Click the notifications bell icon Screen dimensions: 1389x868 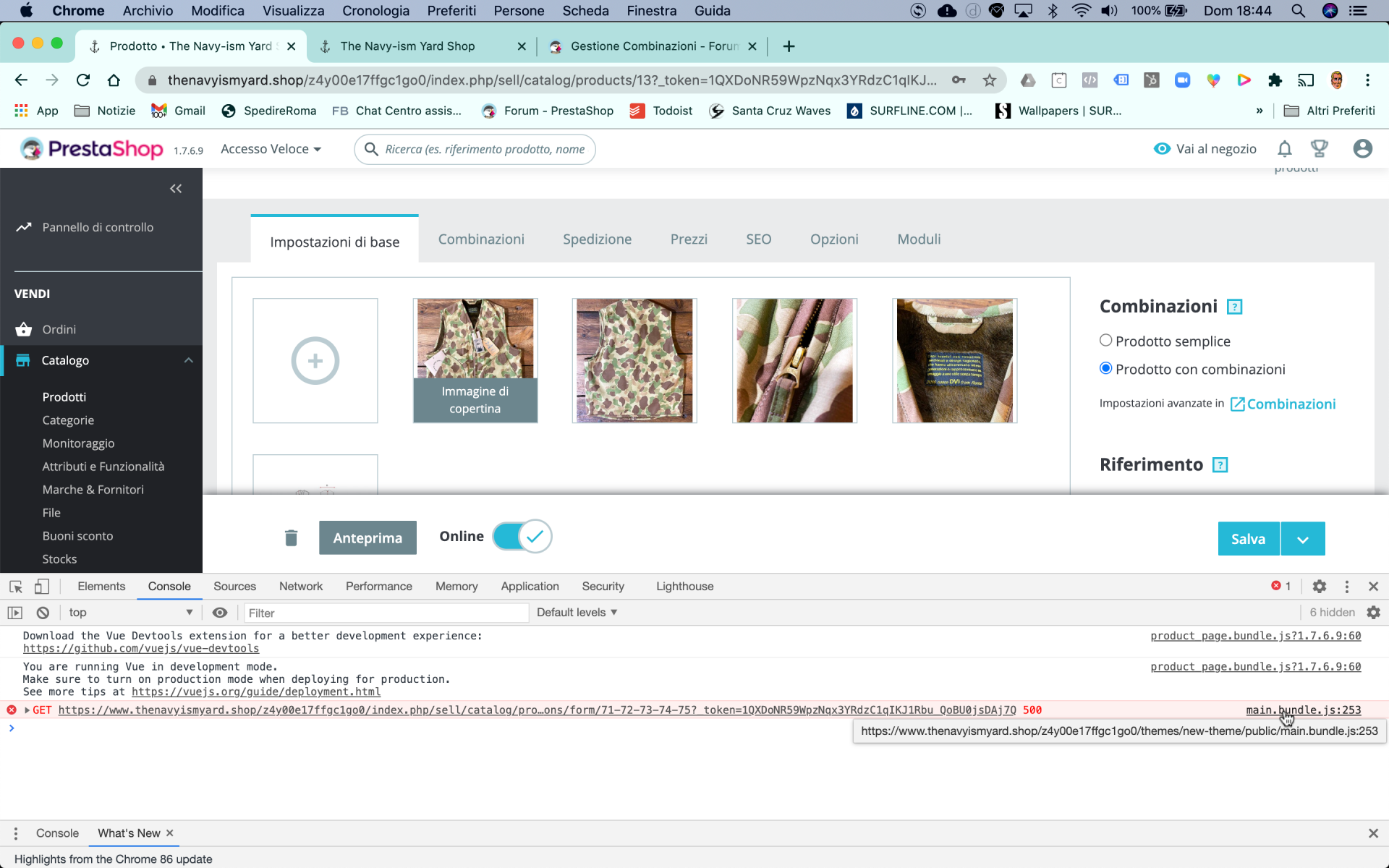(1284, 149)
